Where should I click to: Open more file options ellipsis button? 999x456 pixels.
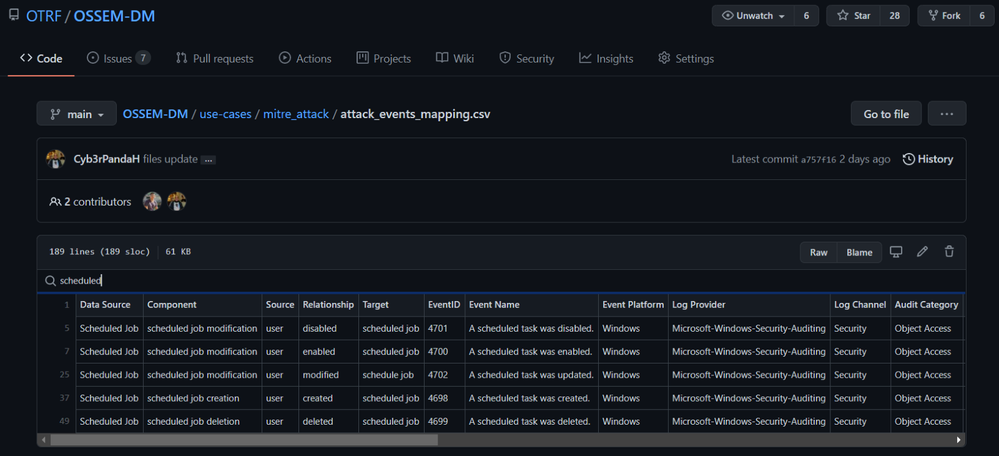[x=947, y=114]
